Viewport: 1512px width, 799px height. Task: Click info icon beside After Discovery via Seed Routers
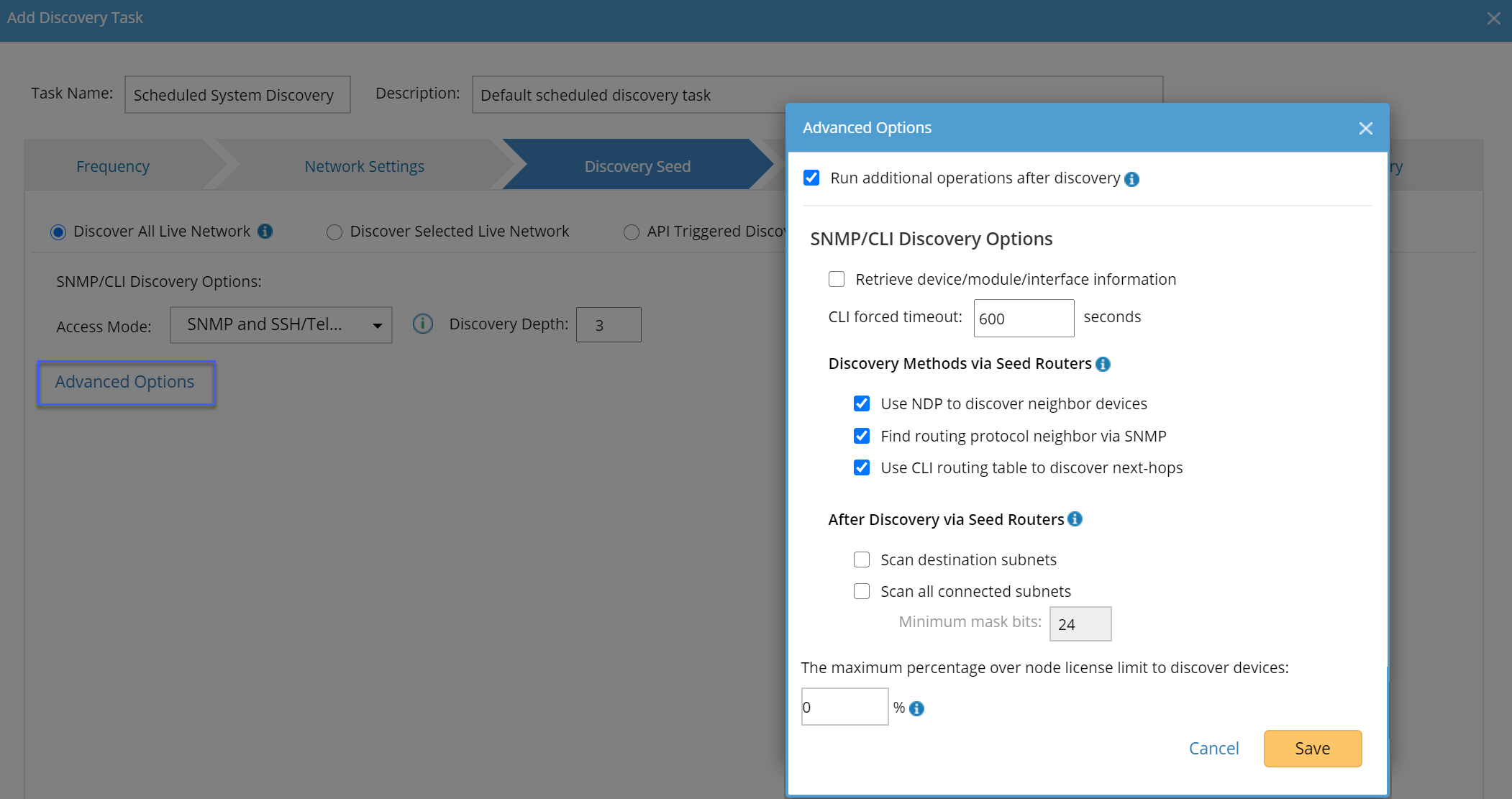[1075, 519]
